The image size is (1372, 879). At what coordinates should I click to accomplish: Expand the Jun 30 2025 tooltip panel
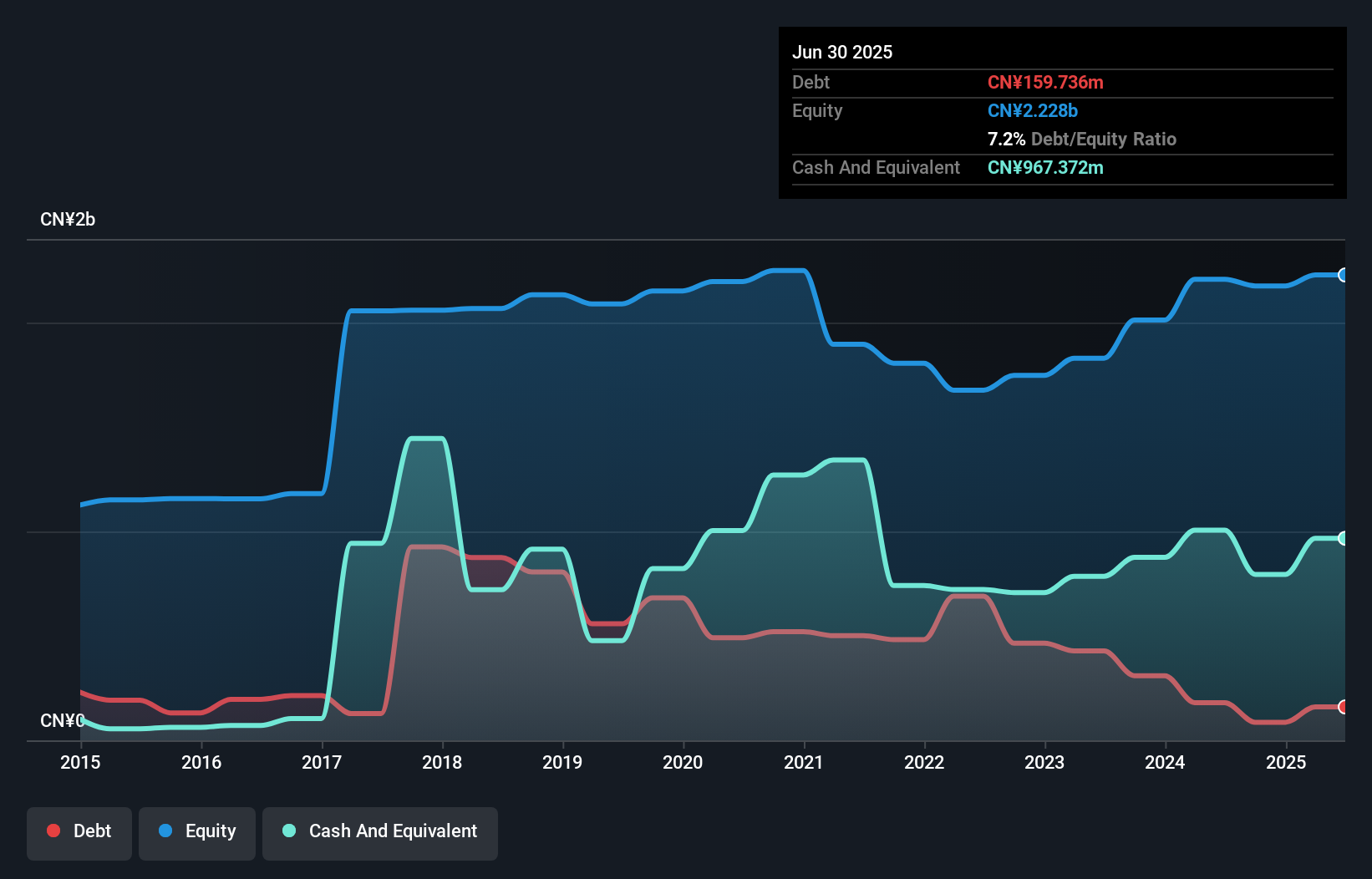click(x=842, y=52)
